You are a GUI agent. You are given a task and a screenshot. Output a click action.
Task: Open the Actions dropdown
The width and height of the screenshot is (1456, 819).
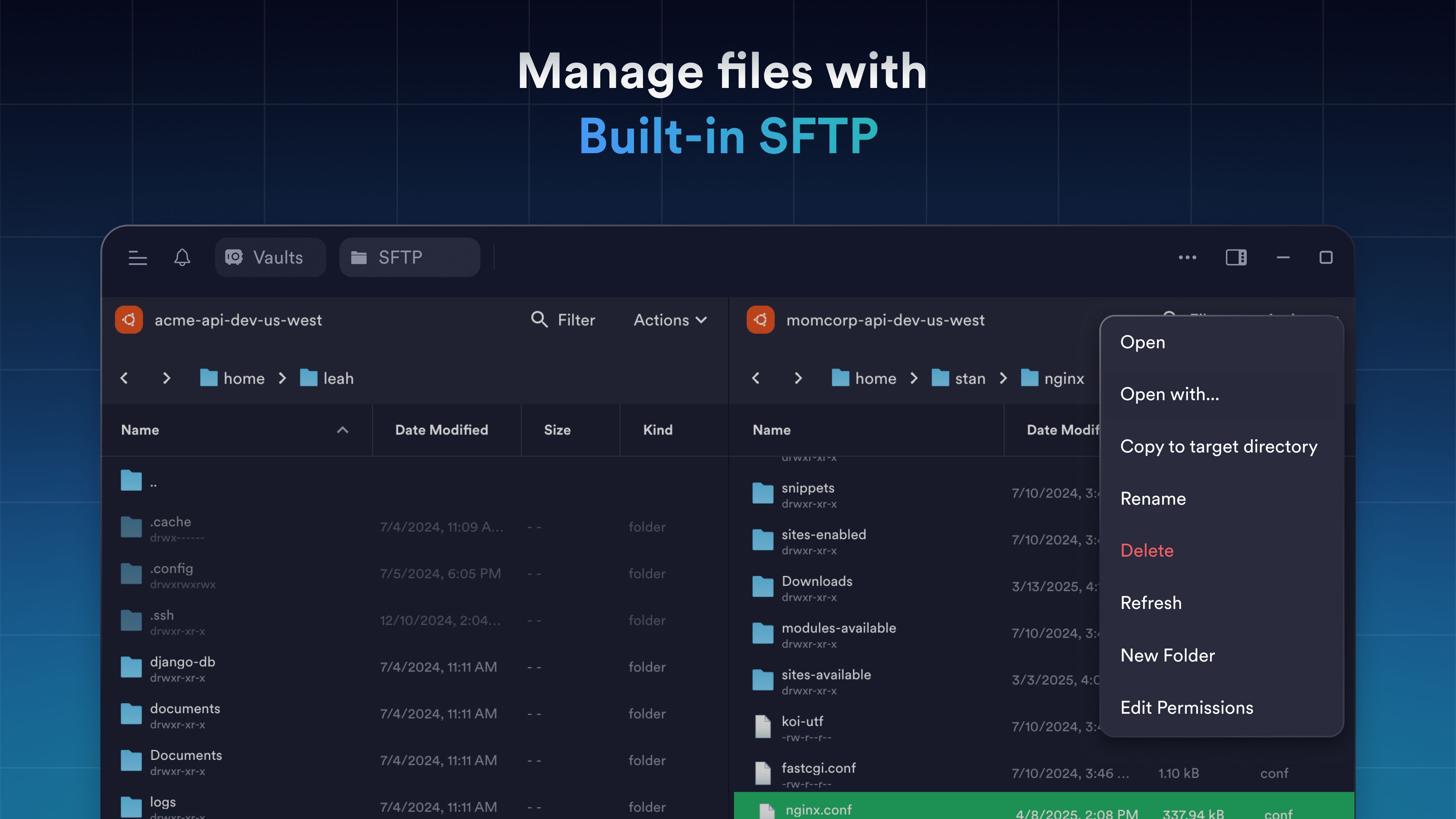(x=670, y=319)
